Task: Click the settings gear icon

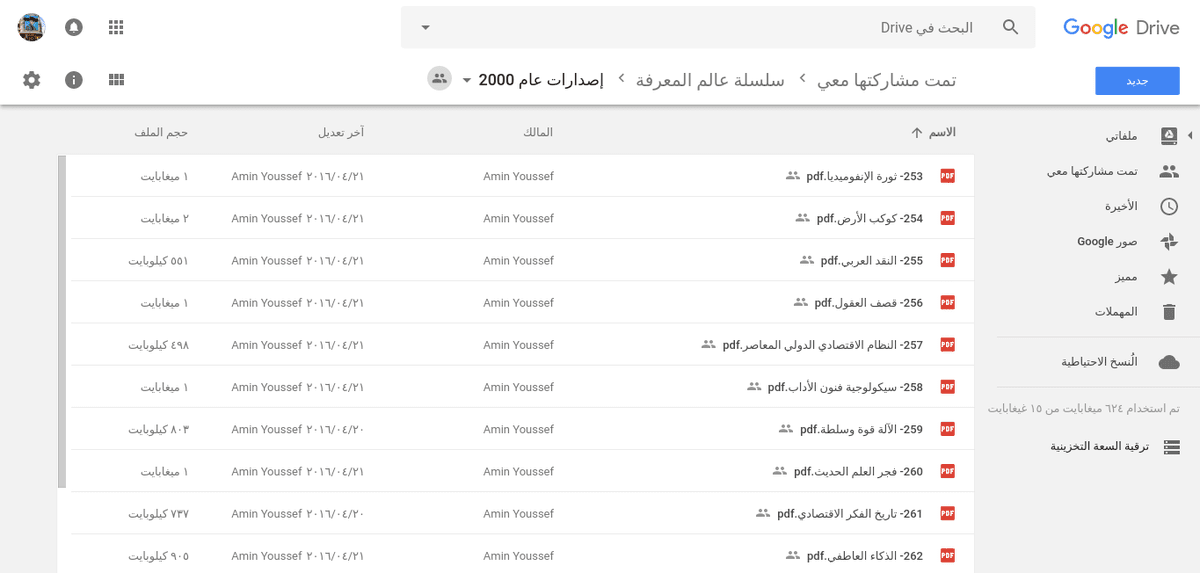Action: coord(32,80)
